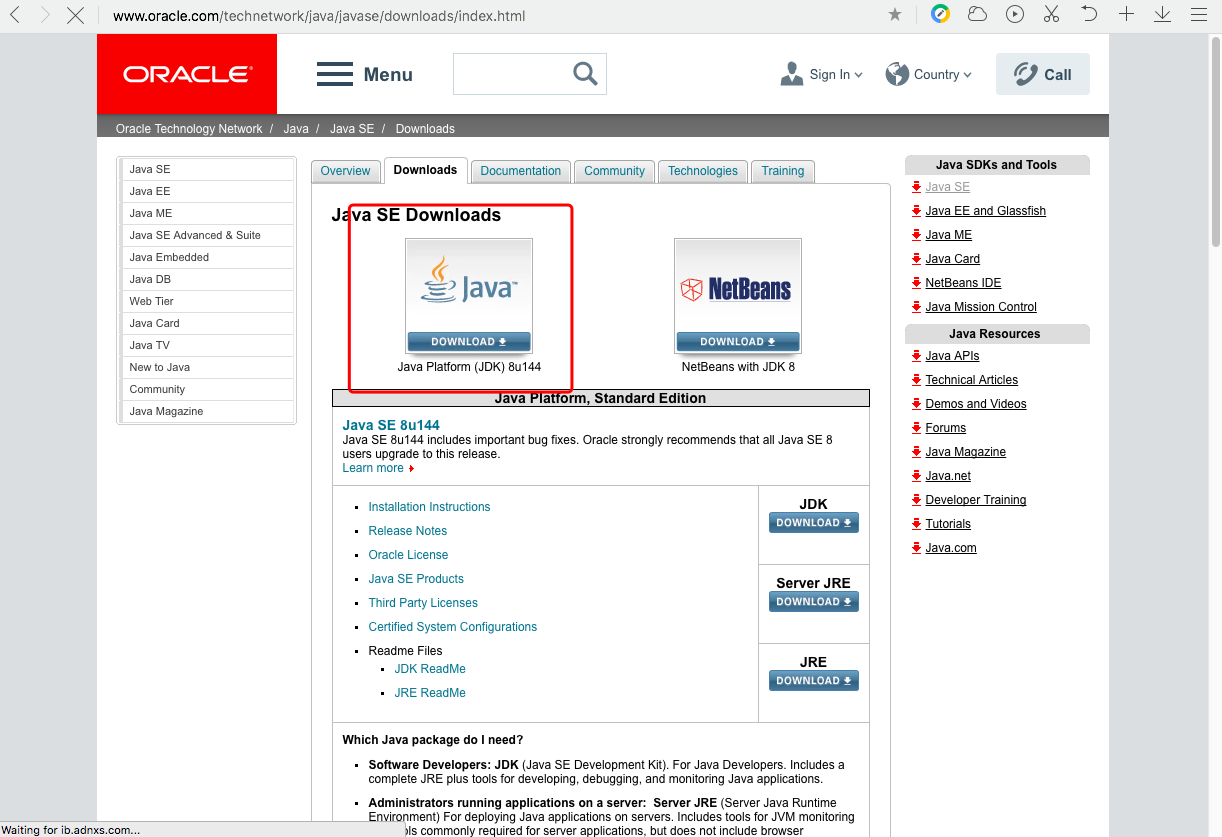Open the JRE ReadMe link
Viewport: 1222px width, 837px height.
click(430, 693)
